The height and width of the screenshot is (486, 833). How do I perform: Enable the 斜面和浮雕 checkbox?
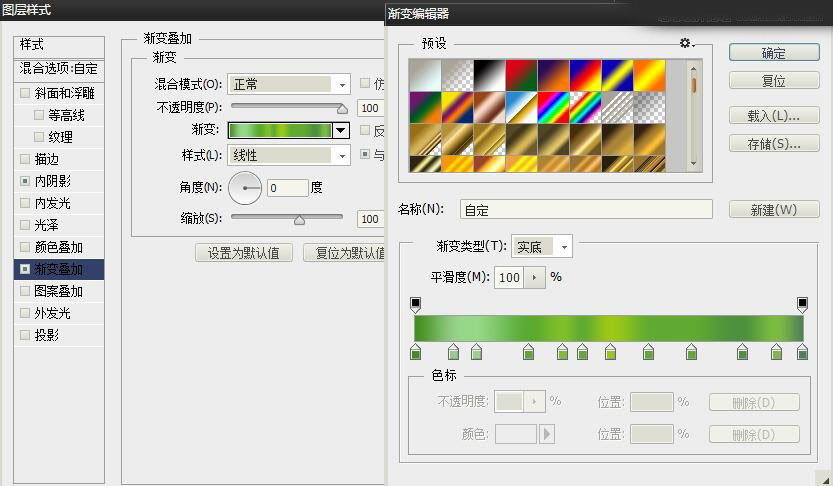click(x=24, y=93)
